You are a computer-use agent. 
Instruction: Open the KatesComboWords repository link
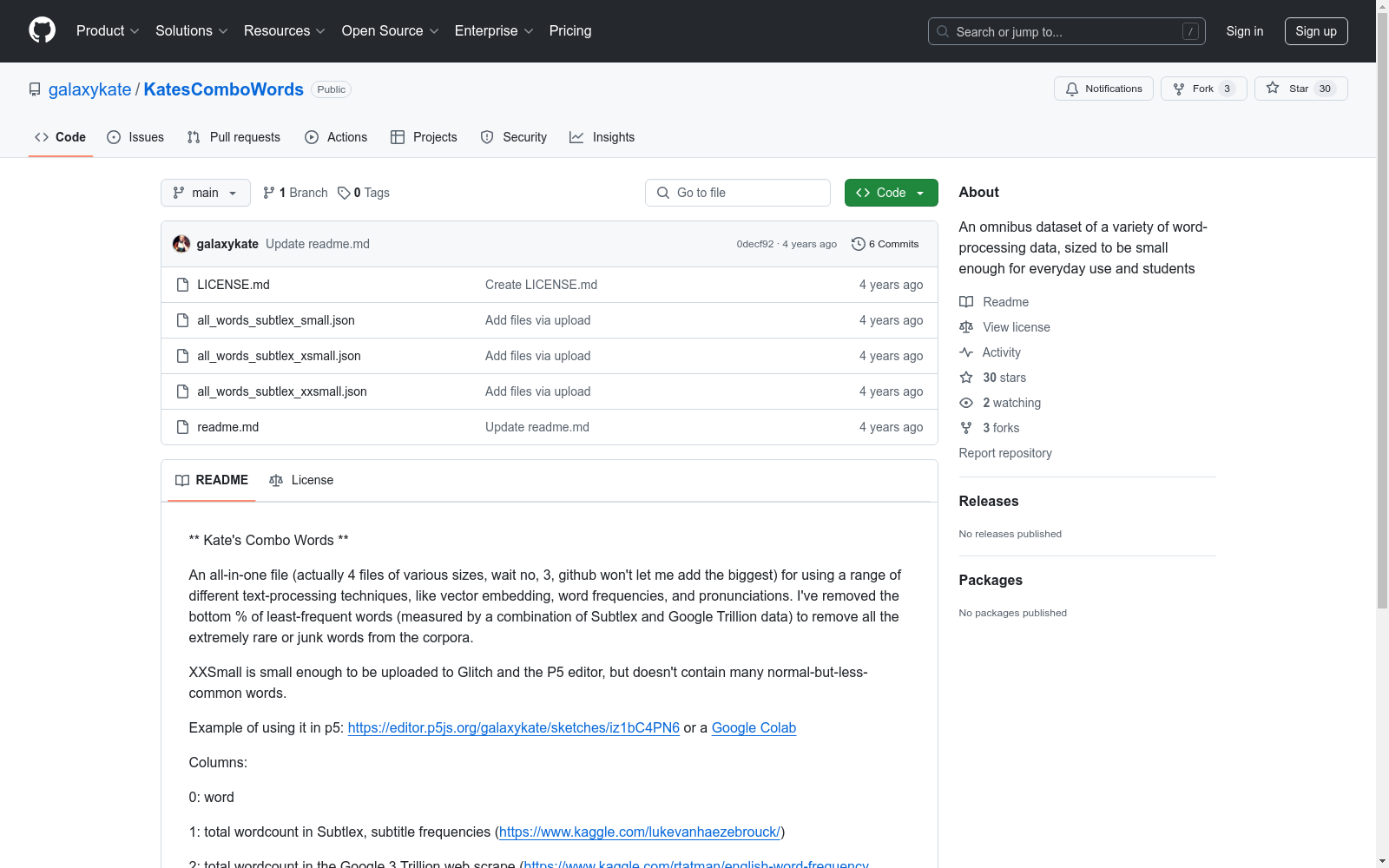click(x=224, y=89)
